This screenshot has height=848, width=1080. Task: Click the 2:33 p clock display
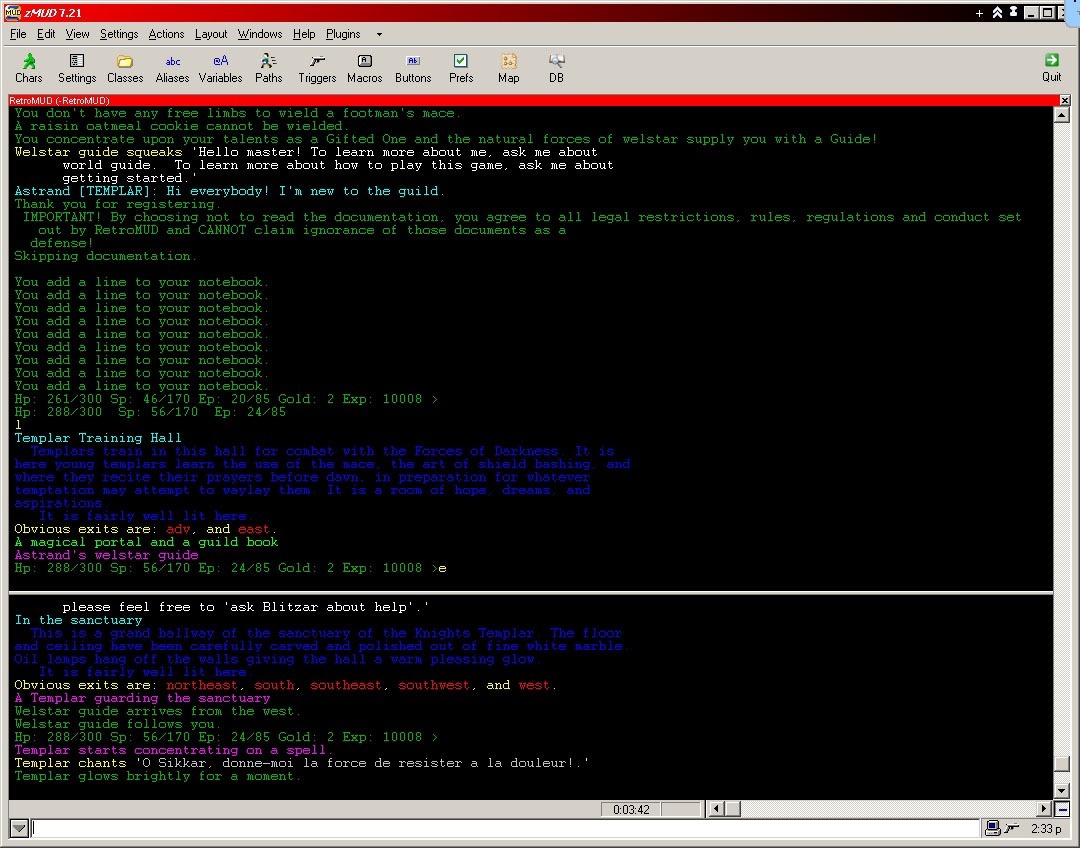[1046, 829]
